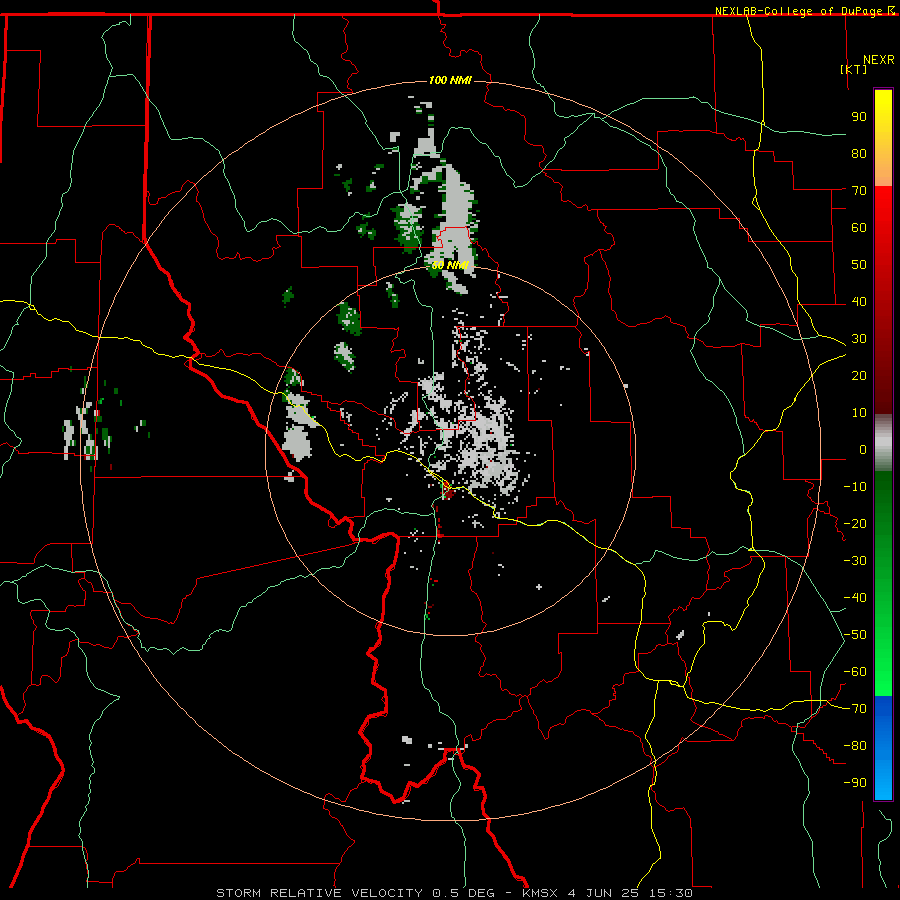Screen dimensions: 900x900
Task: Click the positive 40 scale value
Action: click(859, 301)
